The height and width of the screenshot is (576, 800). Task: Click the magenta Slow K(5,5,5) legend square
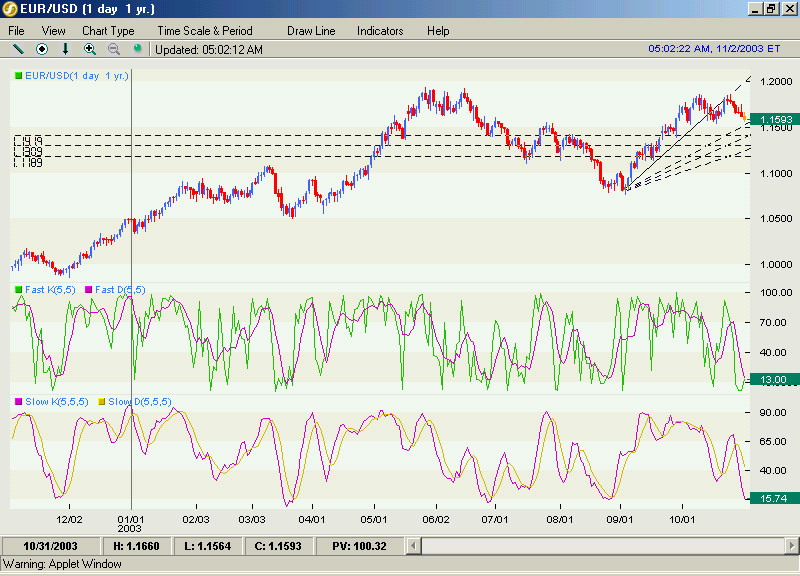(18, 402)
